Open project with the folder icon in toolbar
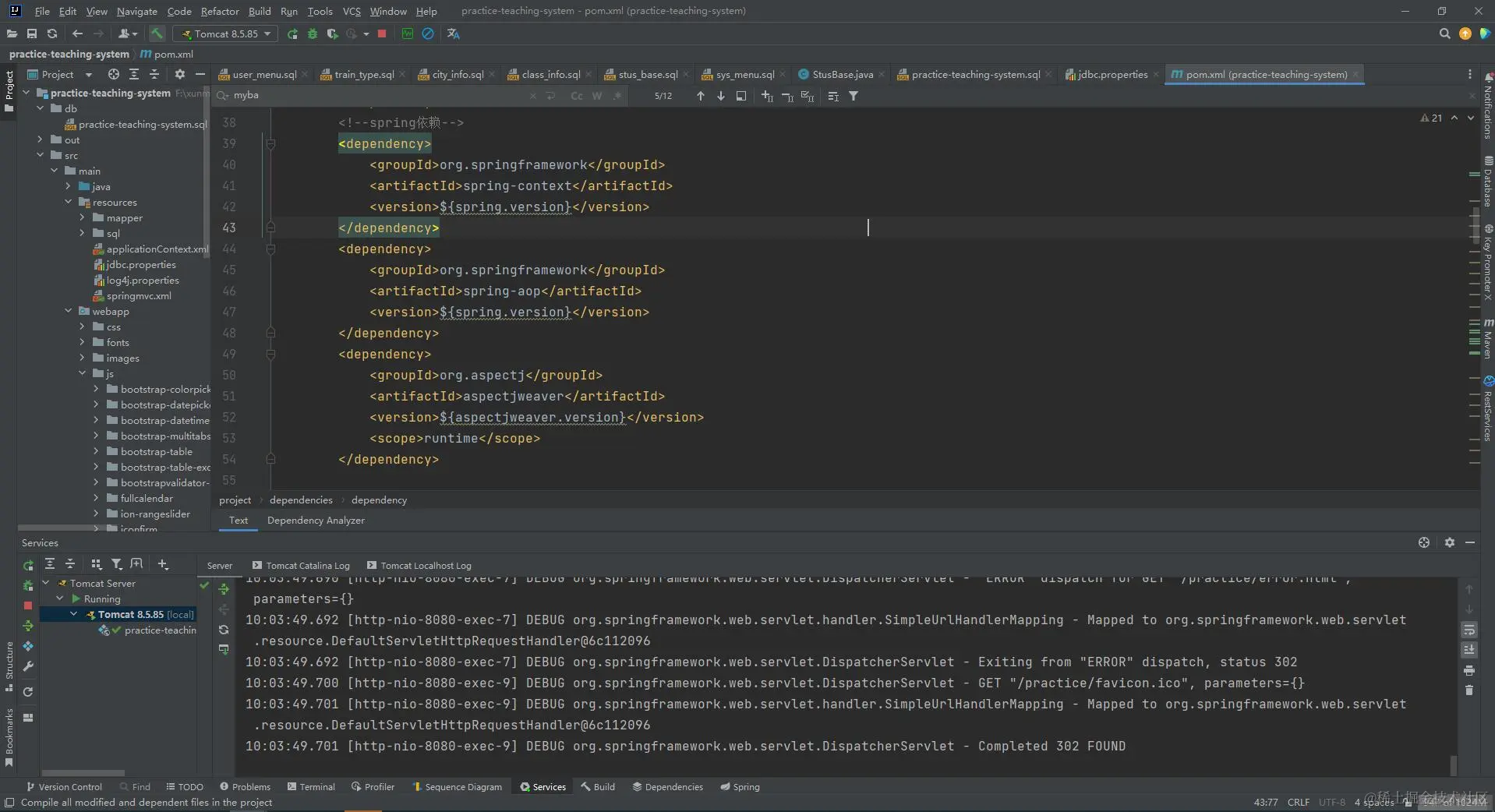The width and height of the screenshot is (1495, 812). [12, 34]
